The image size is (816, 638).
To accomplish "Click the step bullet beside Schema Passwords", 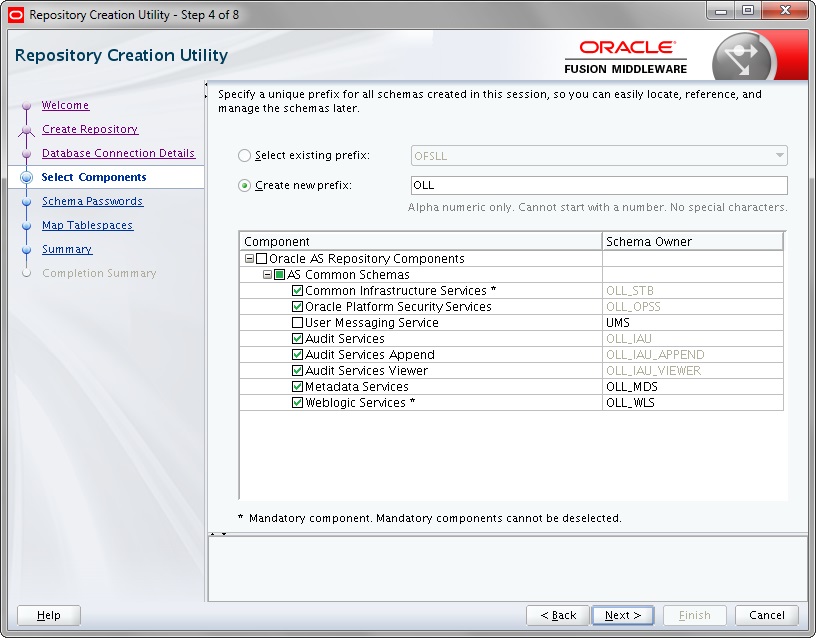I will 27,201.
